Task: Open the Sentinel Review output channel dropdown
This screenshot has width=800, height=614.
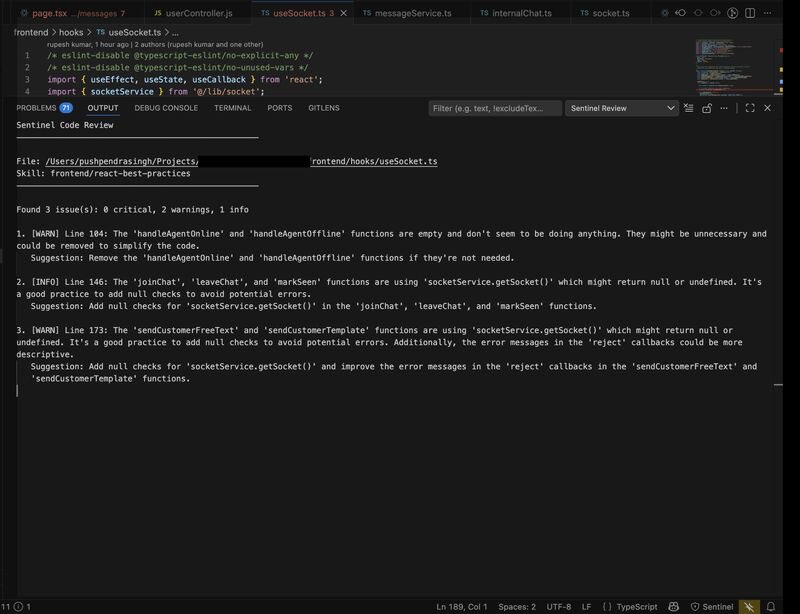Action: click(621, 108)
